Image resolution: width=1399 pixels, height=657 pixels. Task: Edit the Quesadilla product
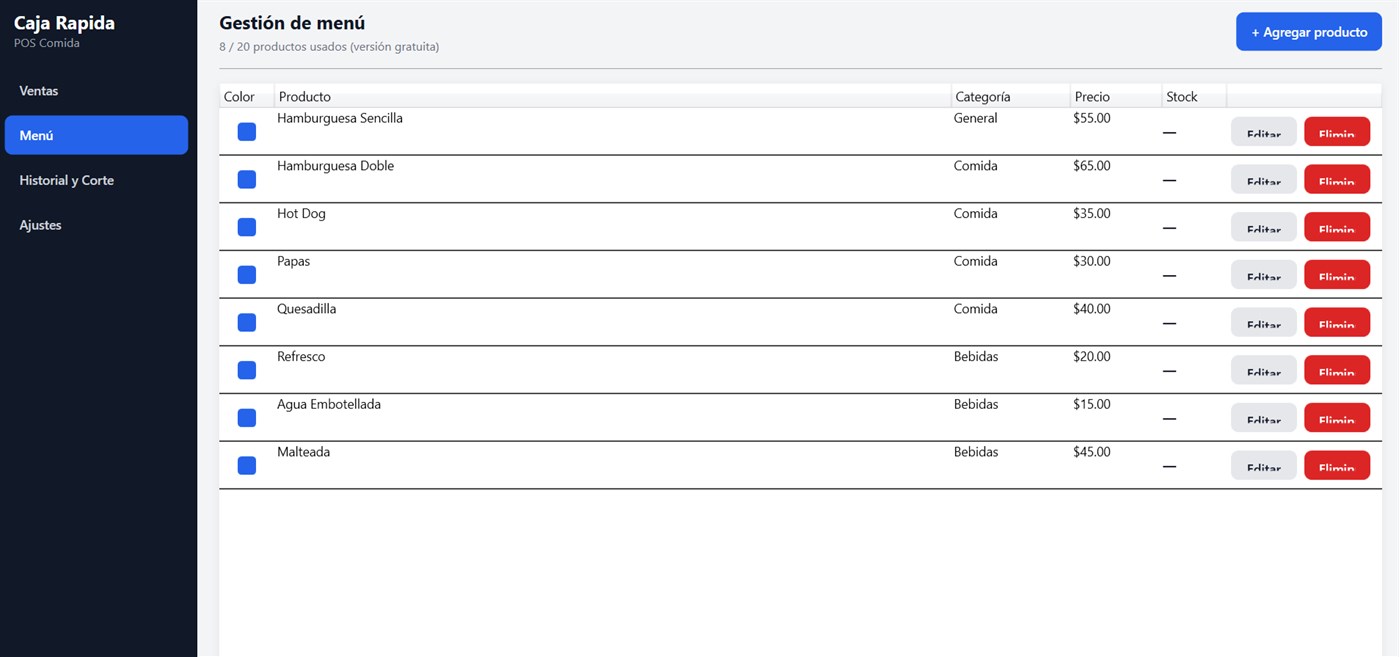point(1264,322)
